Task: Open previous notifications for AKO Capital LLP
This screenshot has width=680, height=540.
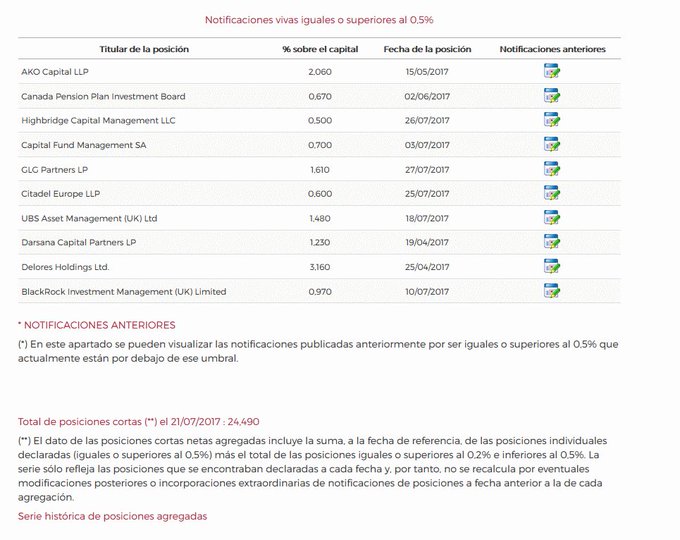Action: click(552, 71)
